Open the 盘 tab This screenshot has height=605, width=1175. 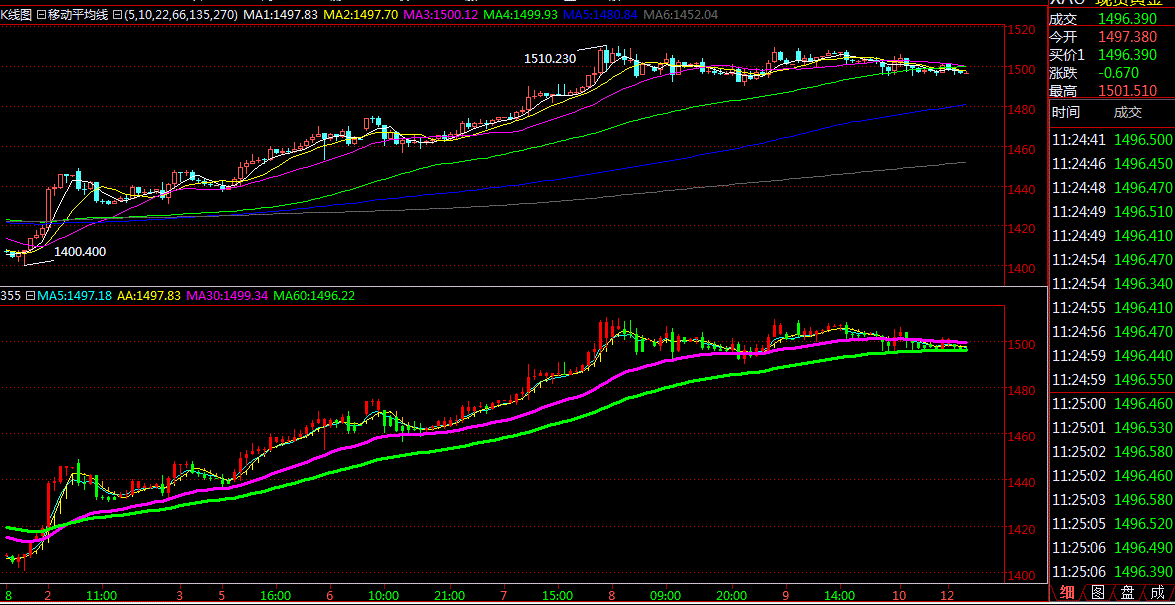[x=1127, y=592]
